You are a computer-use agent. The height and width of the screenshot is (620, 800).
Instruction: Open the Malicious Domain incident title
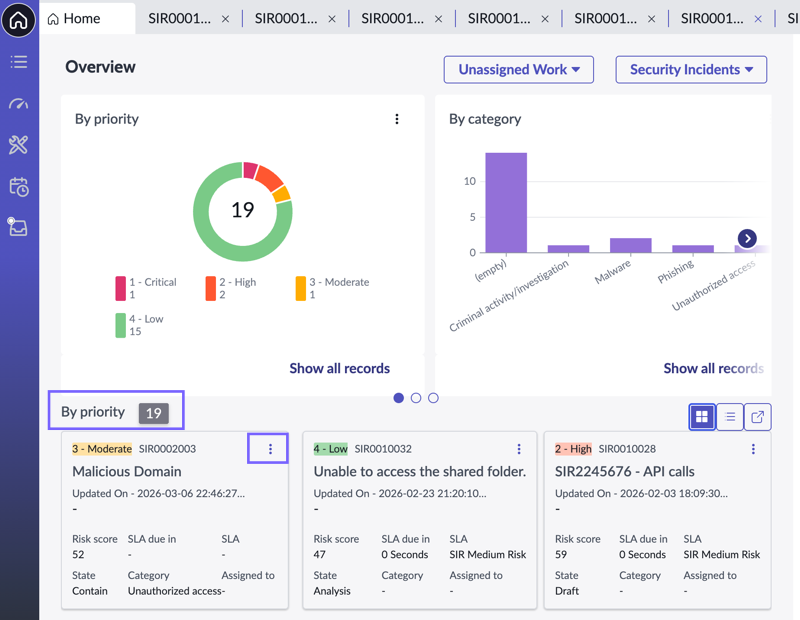127,472
